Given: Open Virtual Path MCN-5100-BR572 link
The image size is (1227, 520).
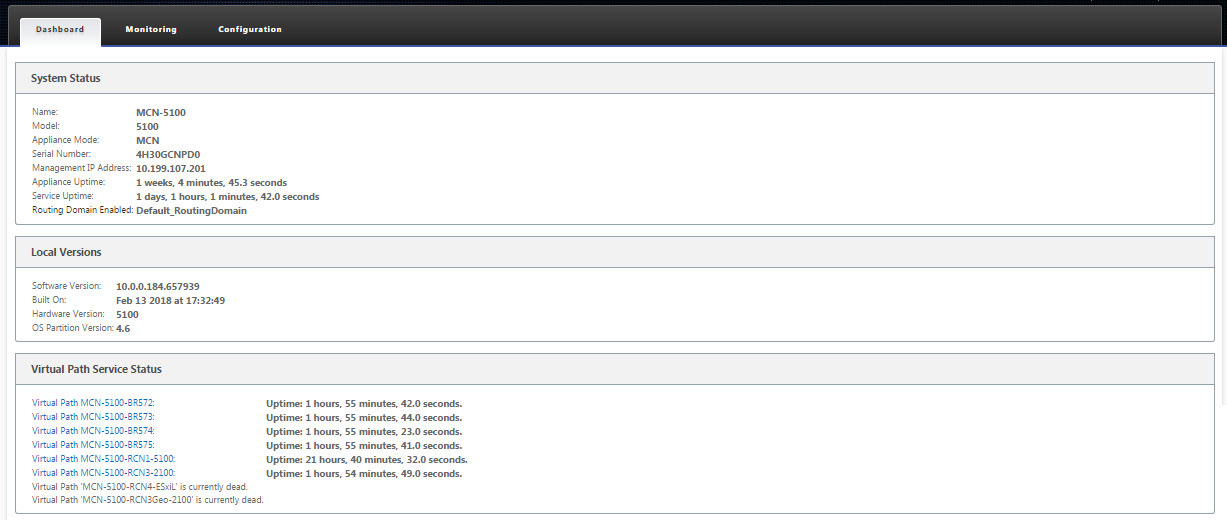Looking at the screenshot, I should tap(93, 403).
